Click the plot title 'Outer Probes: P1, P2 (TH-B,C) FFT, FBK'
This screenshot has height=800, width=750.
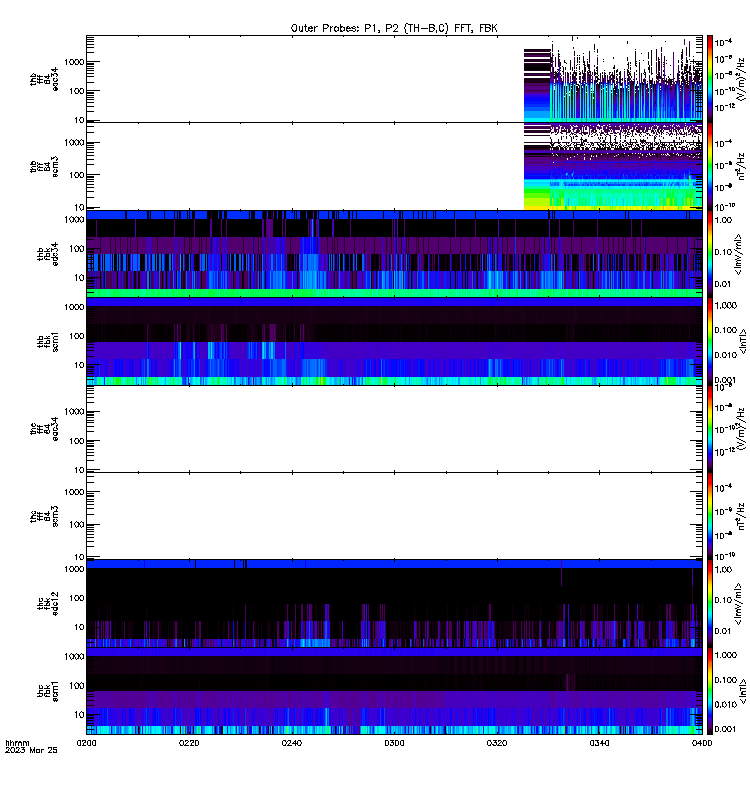coord(394,28)
